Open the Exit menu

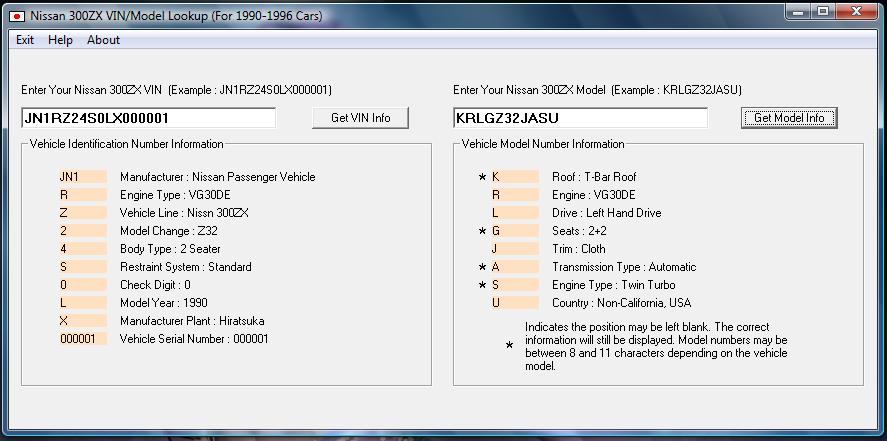[25, 40]
